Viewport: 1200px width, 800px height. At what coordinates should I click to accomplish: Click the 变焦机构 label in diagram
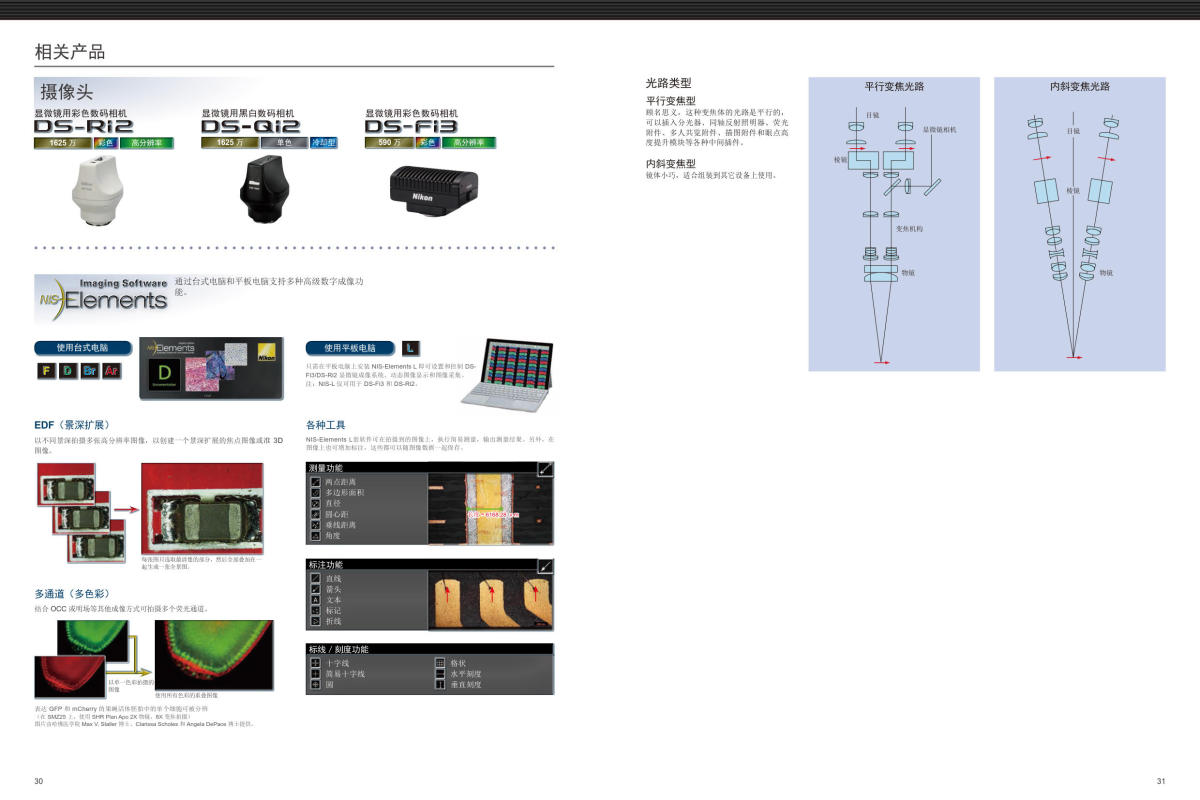tap(909, 229)
